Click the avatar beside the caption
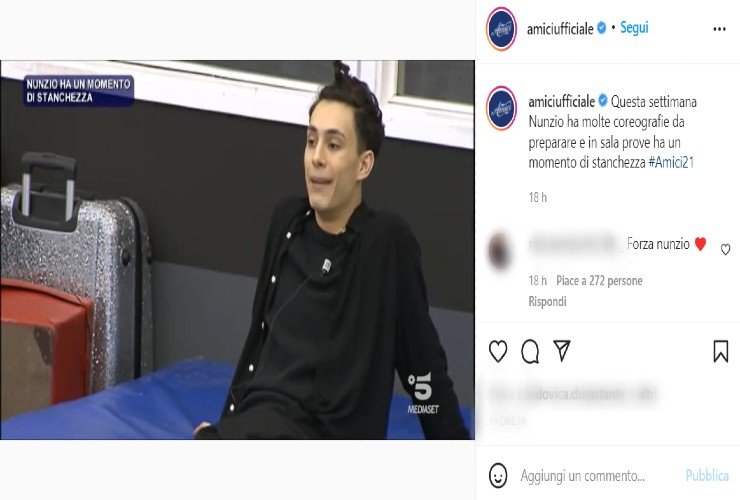The image size is (740, 500). click(x=501, y=108)
